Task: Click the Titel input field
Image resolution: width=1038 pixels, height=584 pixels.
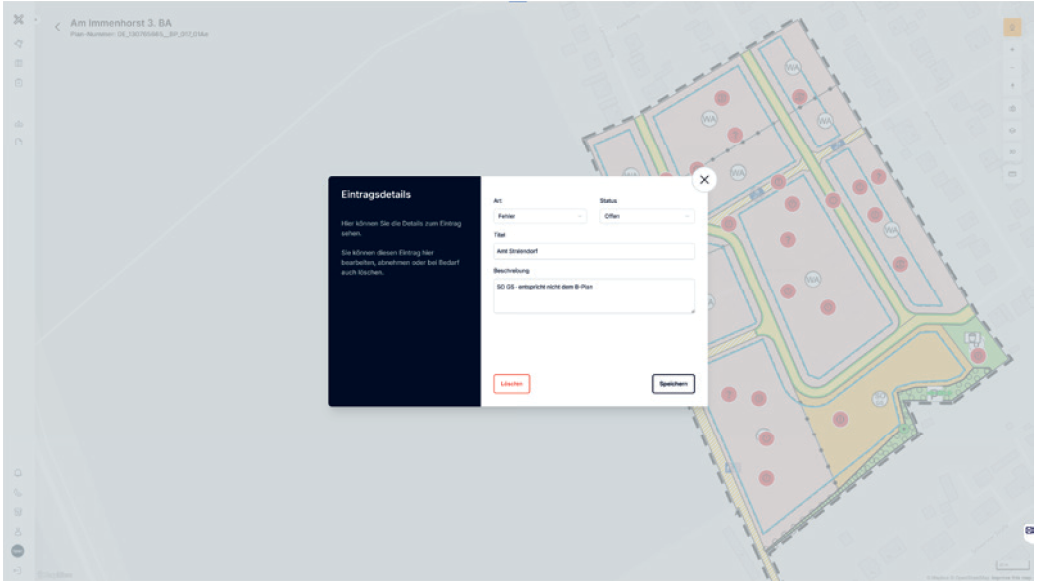Action: click(594, 251)
